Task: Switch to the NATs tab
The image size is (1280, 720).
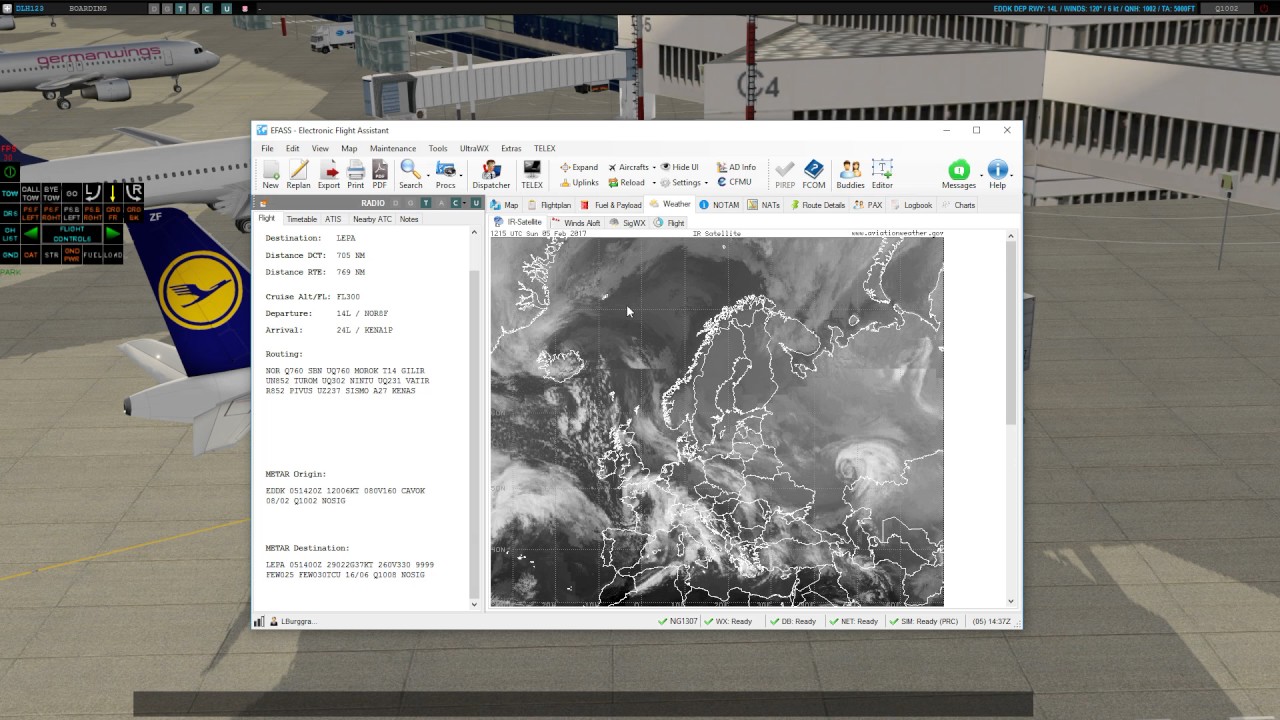Action: [765, 205]
